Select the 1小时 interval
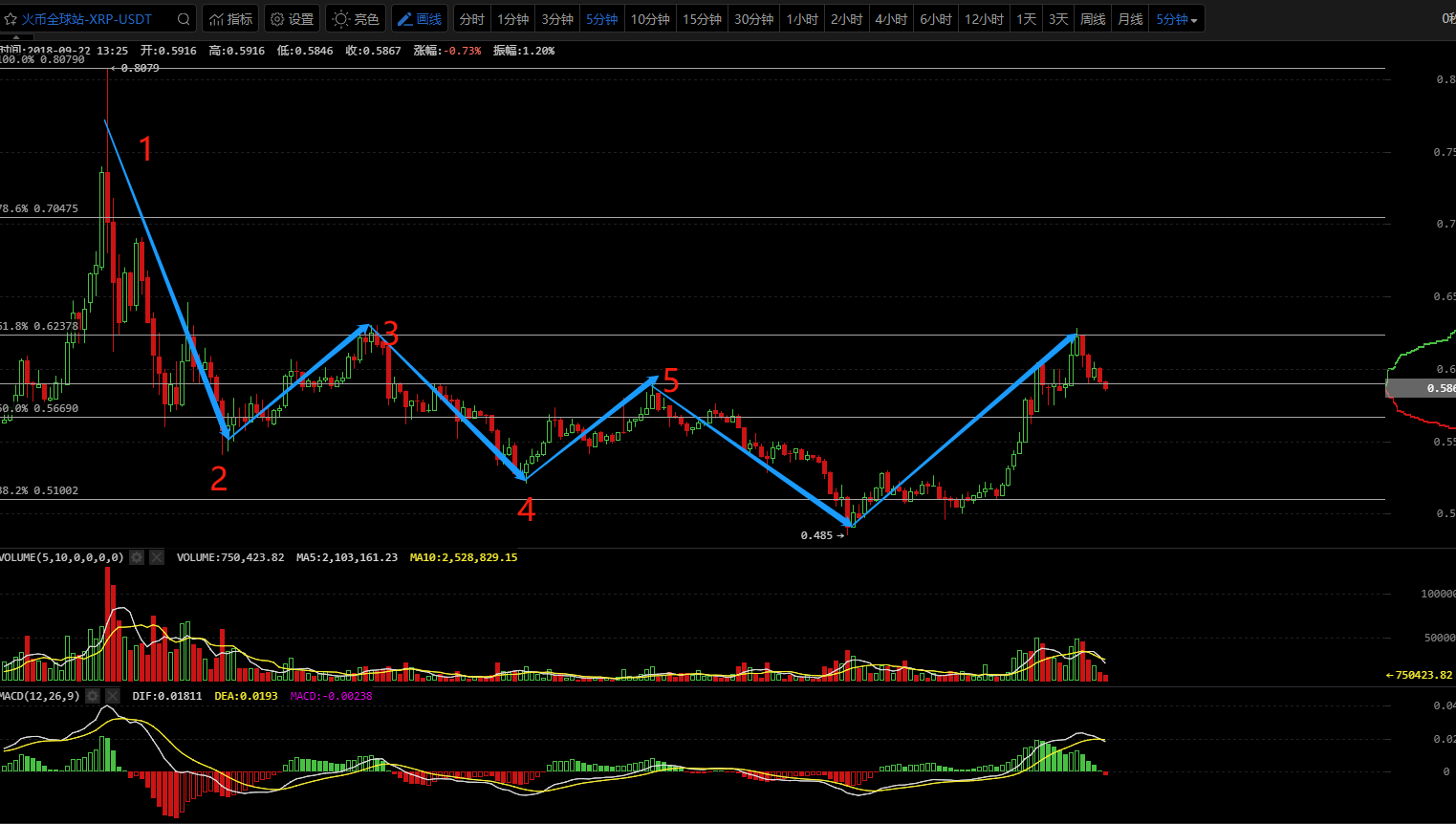 point(802,19)
